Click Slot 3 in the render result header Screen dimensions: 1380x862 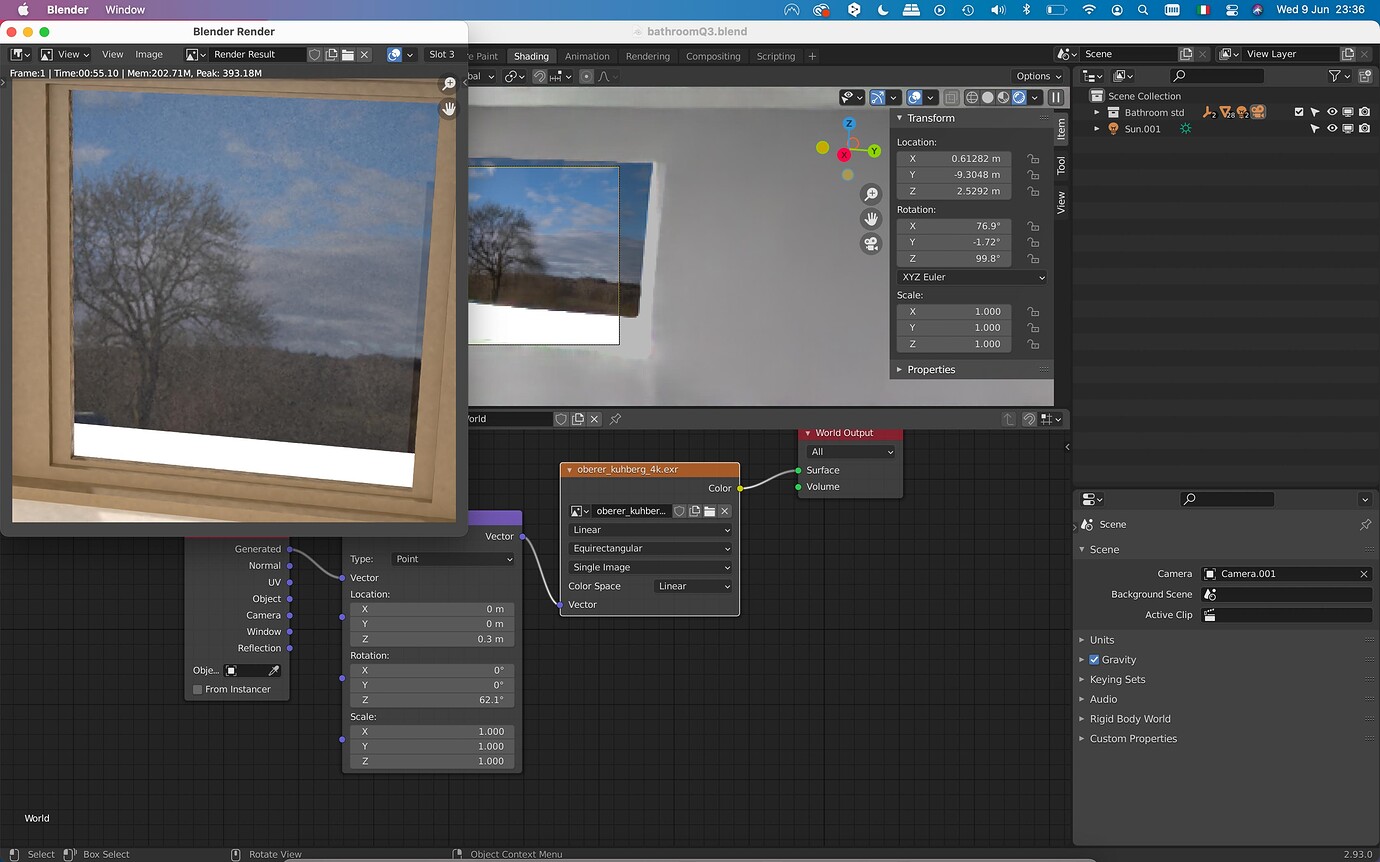tap(442, 54)
